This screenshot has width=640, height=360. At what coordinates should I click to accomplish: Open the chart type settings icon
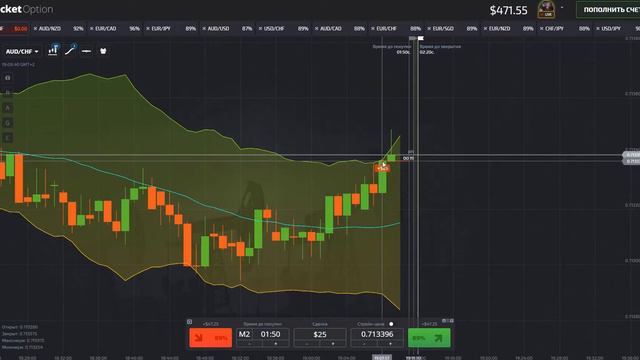click(x=53, y=50)
